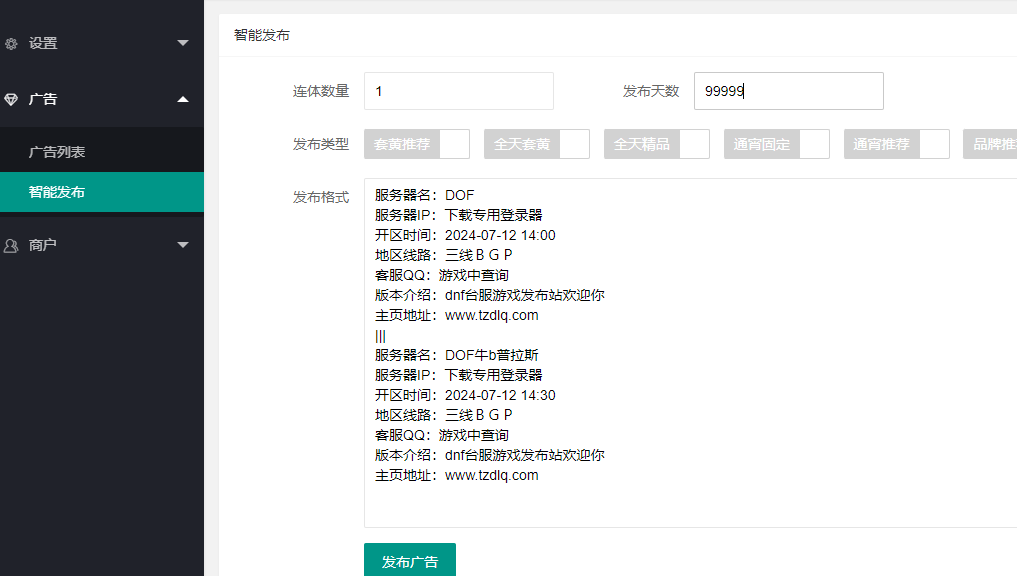The height and width of the screenshot is (576, 1017).
Task: Select 智能发布 in sidebar
Action: point(102,192)
